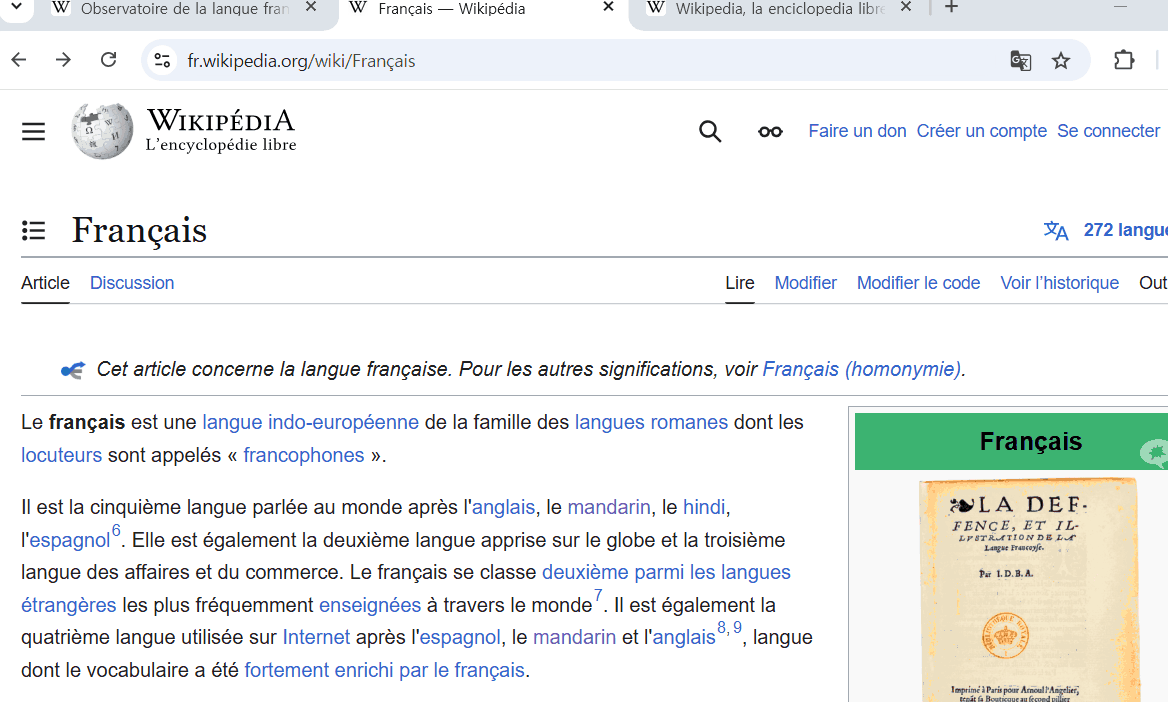Click the Faire un don link
Viewport: 1168px width, 702px height.
pyautogui.click(x=857, y=131)
